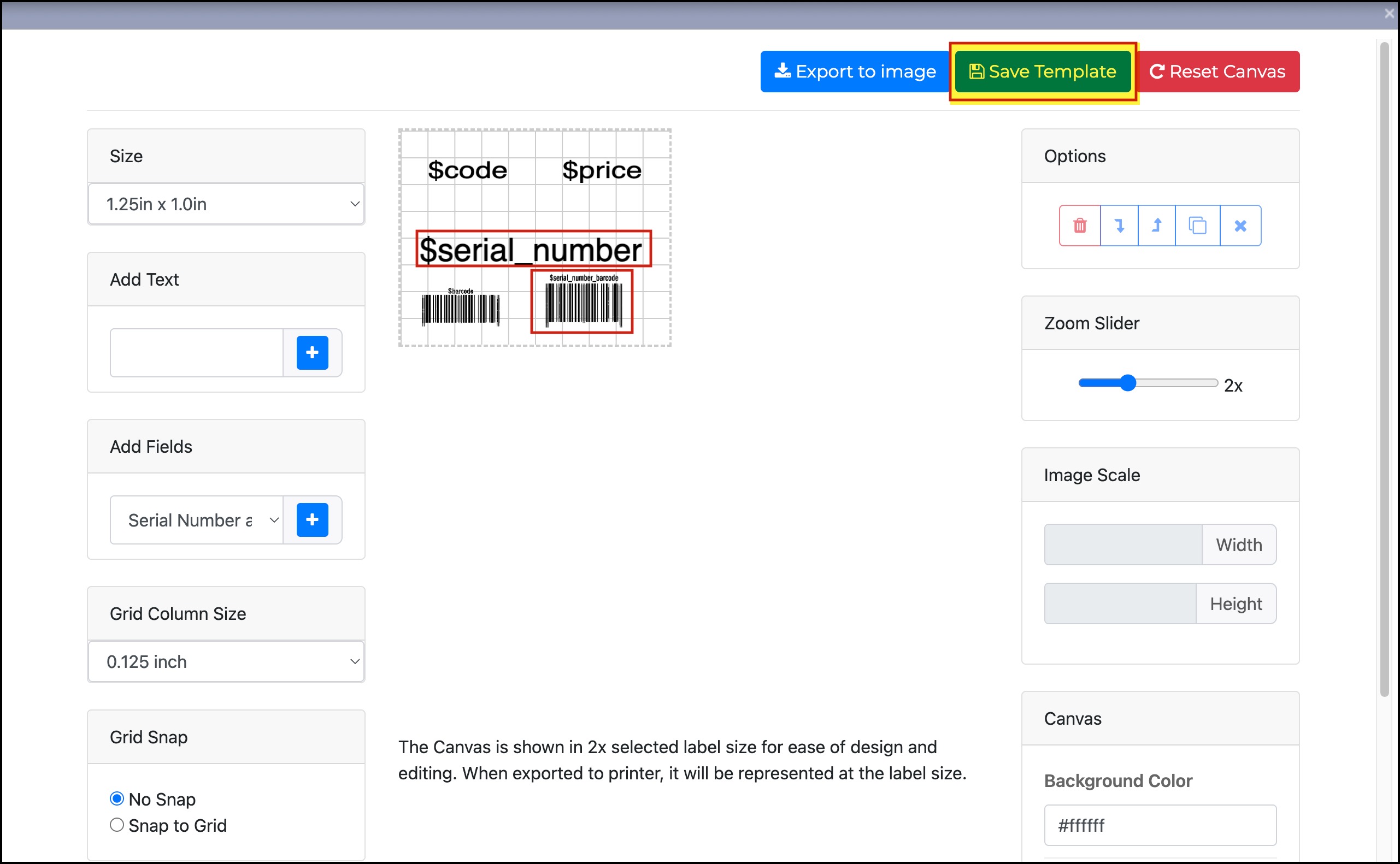Click the Zoom Slider handle

coord(1127,383)
